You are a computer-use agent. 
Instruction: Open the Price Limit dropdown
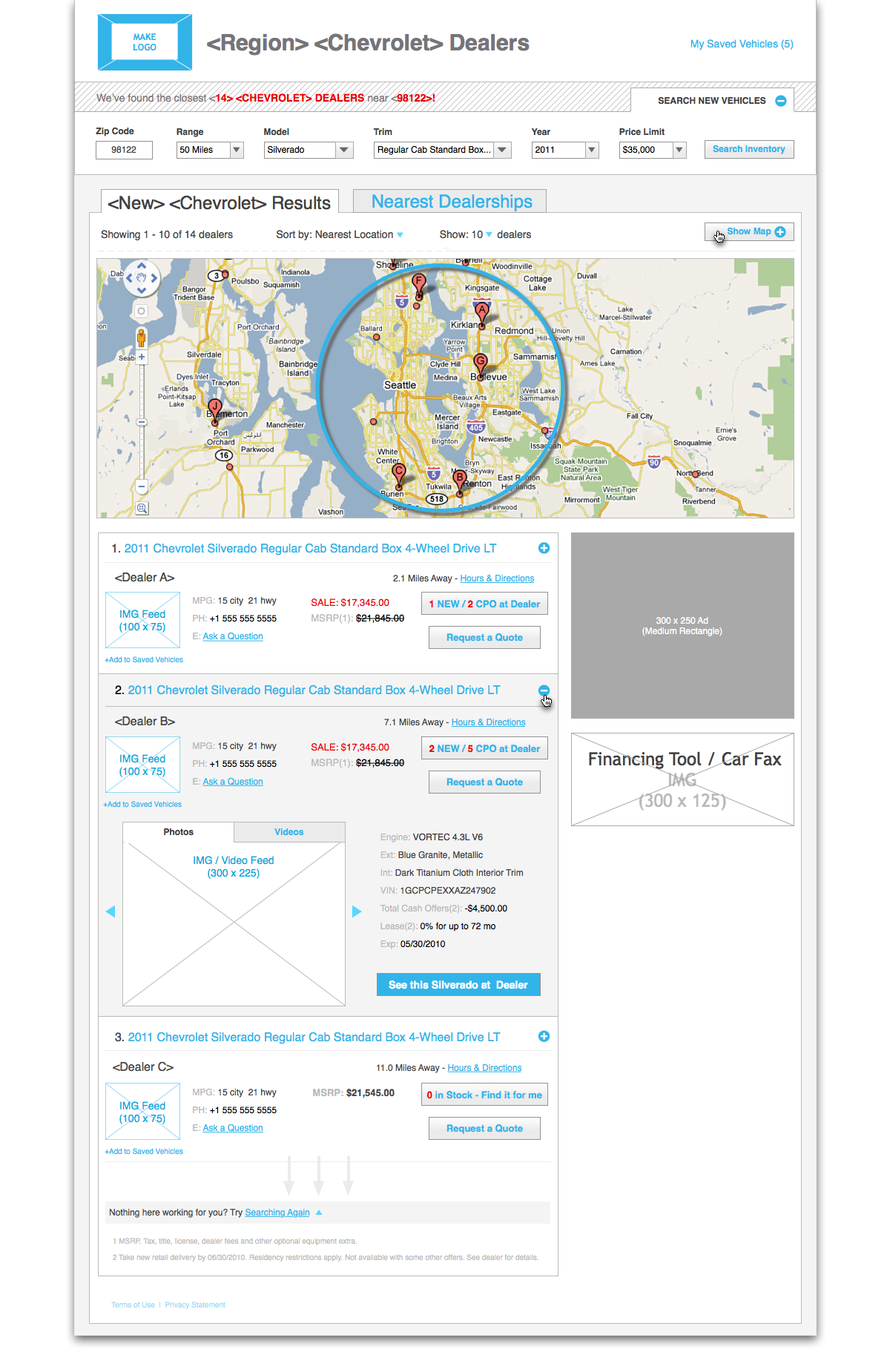pos(653,150)
